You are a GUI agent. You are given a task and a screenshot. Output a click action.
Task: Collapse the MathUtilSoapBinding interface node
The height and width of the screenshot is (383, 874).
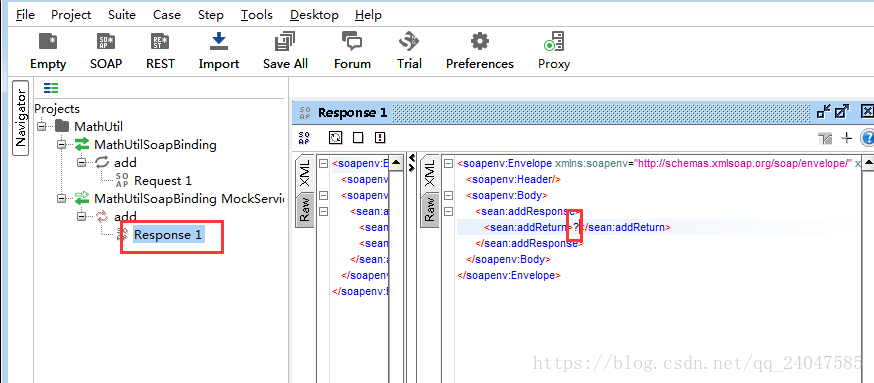point(61,144)
